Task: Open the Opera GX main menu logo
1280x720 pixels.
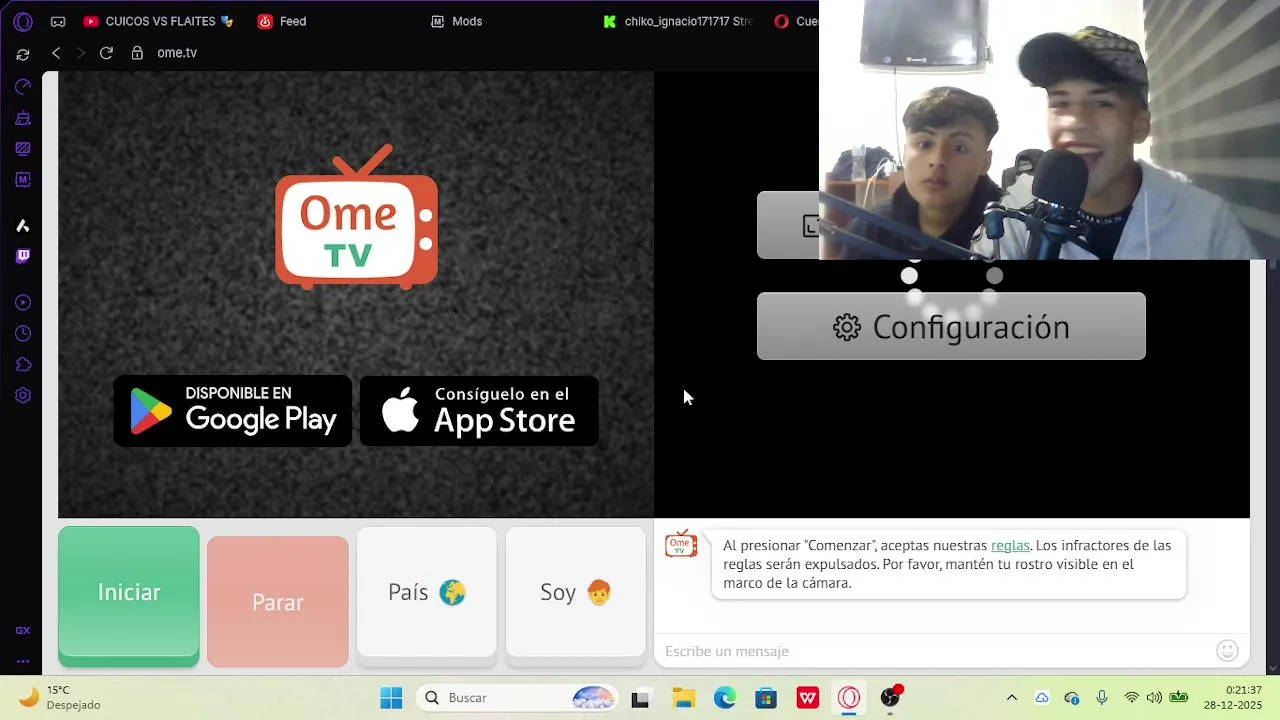Action: click(x=23, y=21)
